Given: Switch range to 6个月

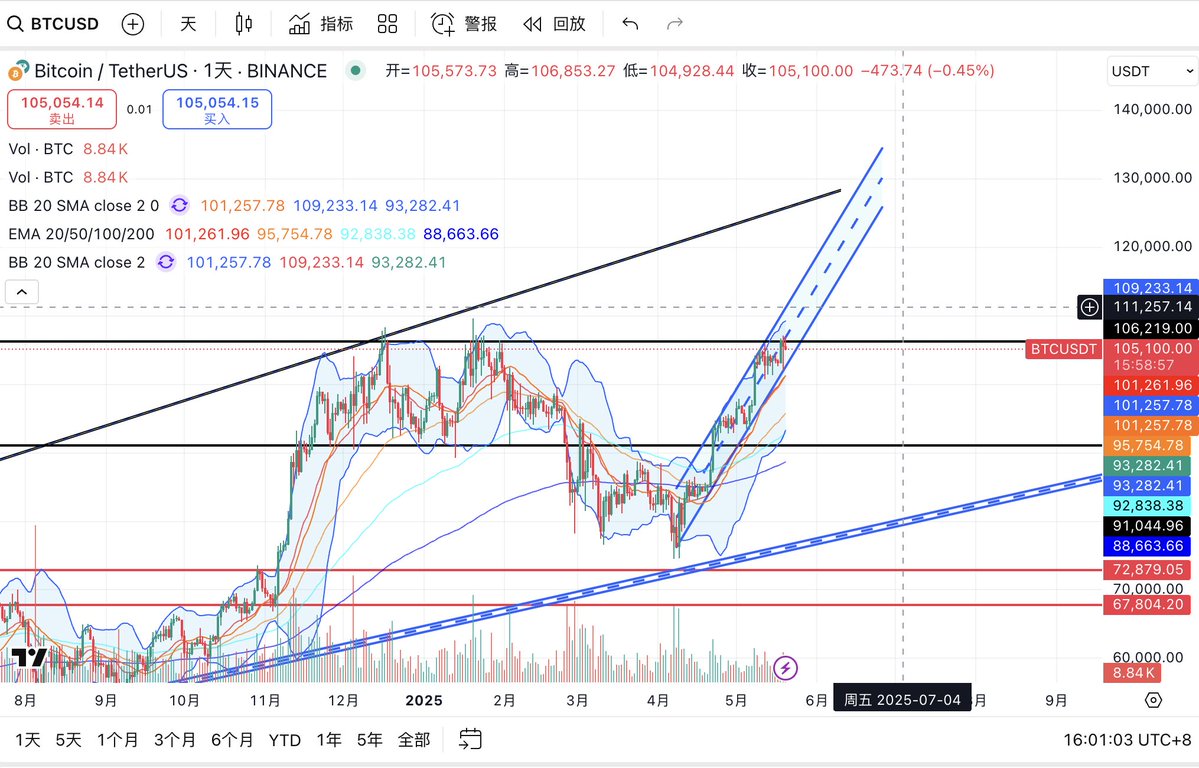Looking at the screenshot, I should click(232, 740).
